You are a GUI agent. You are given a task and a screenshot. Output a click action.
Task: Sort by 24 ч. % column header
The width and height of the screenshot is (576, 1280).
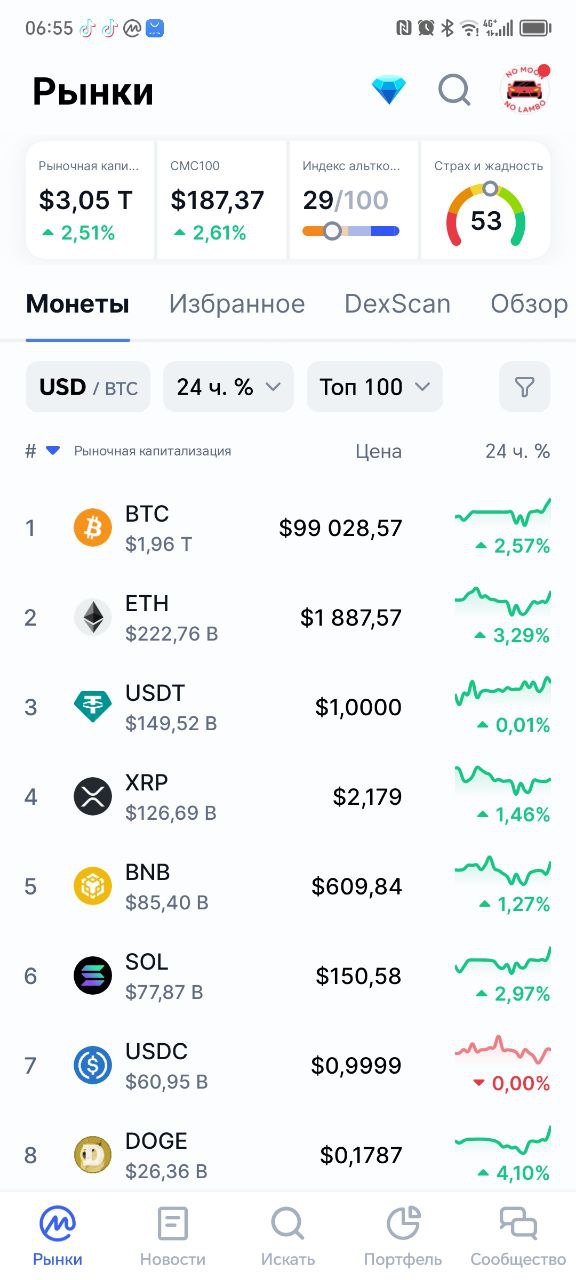point(518,451)
